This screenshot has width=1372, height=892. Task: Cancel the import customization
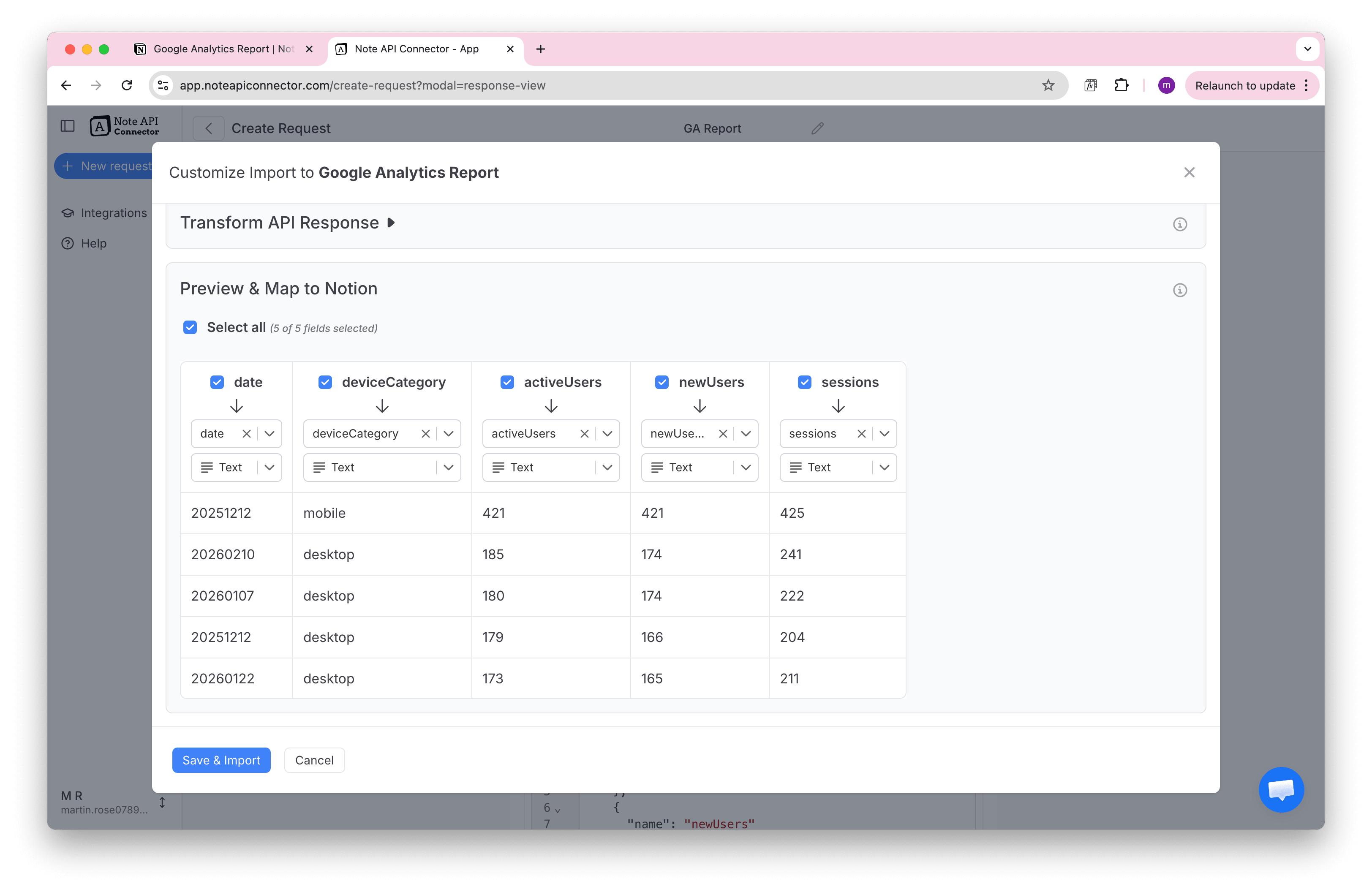coord(314,760)
